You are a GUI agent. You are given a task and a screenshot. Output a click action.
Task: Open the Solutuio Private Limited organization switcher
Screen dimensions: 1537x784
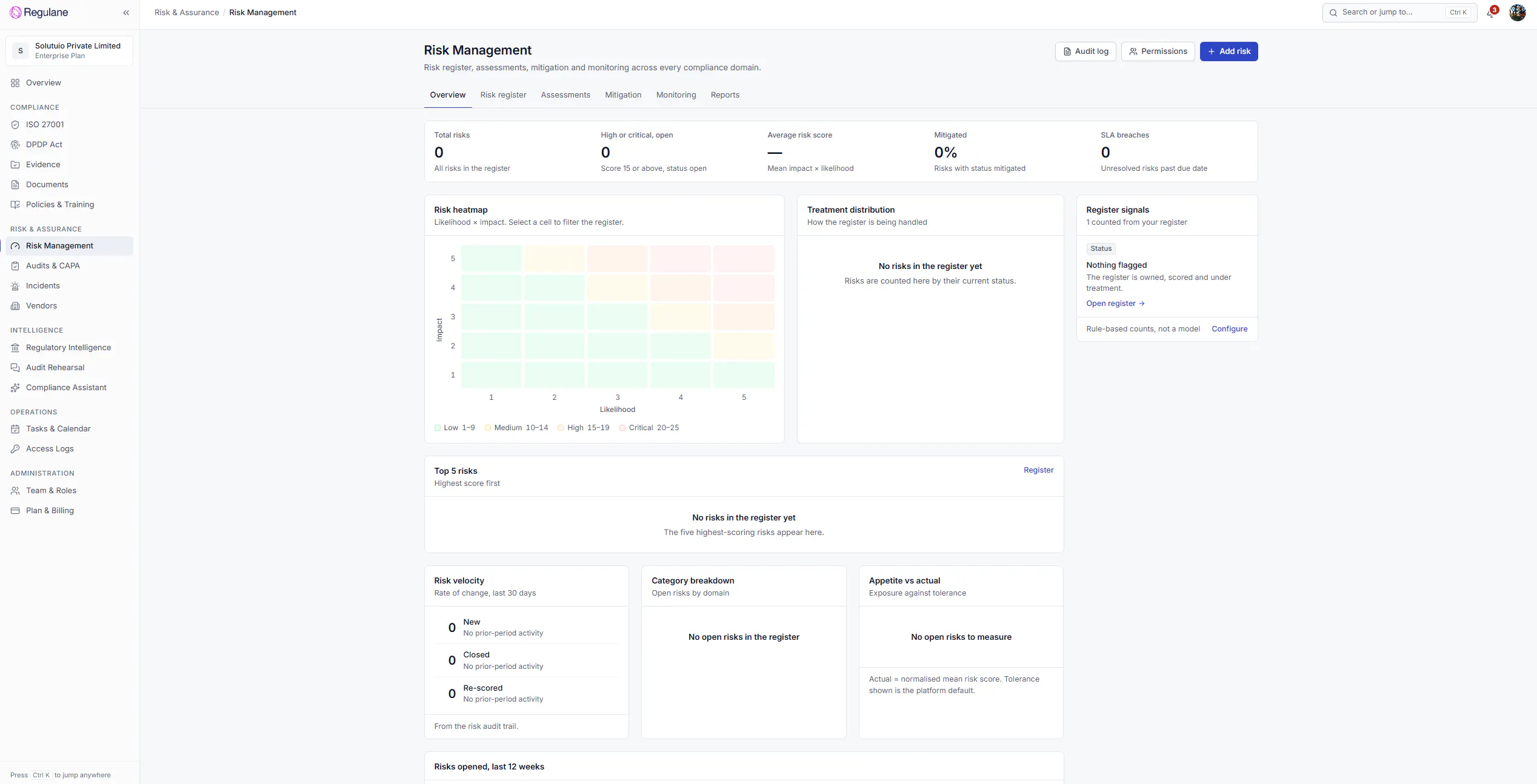point(69,51)
